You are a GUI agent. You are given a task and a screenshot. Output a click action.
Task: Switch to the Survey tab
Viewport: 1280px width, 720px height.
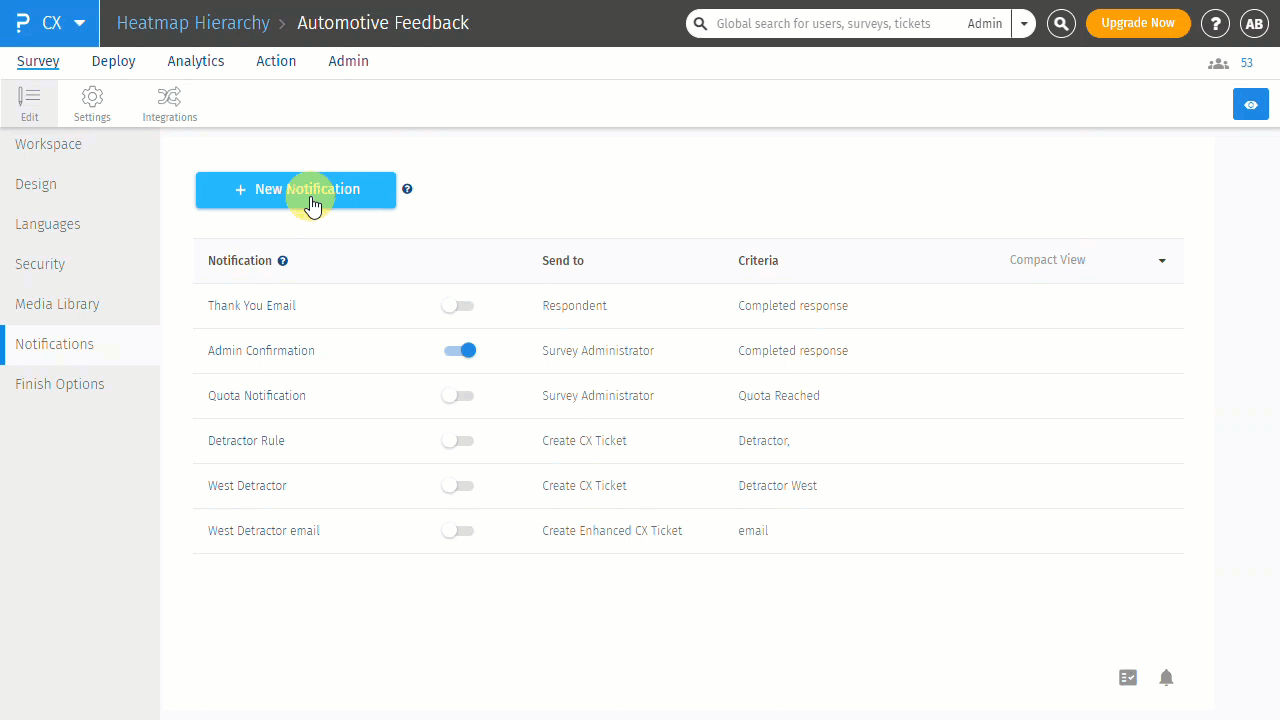pos(38,61)
